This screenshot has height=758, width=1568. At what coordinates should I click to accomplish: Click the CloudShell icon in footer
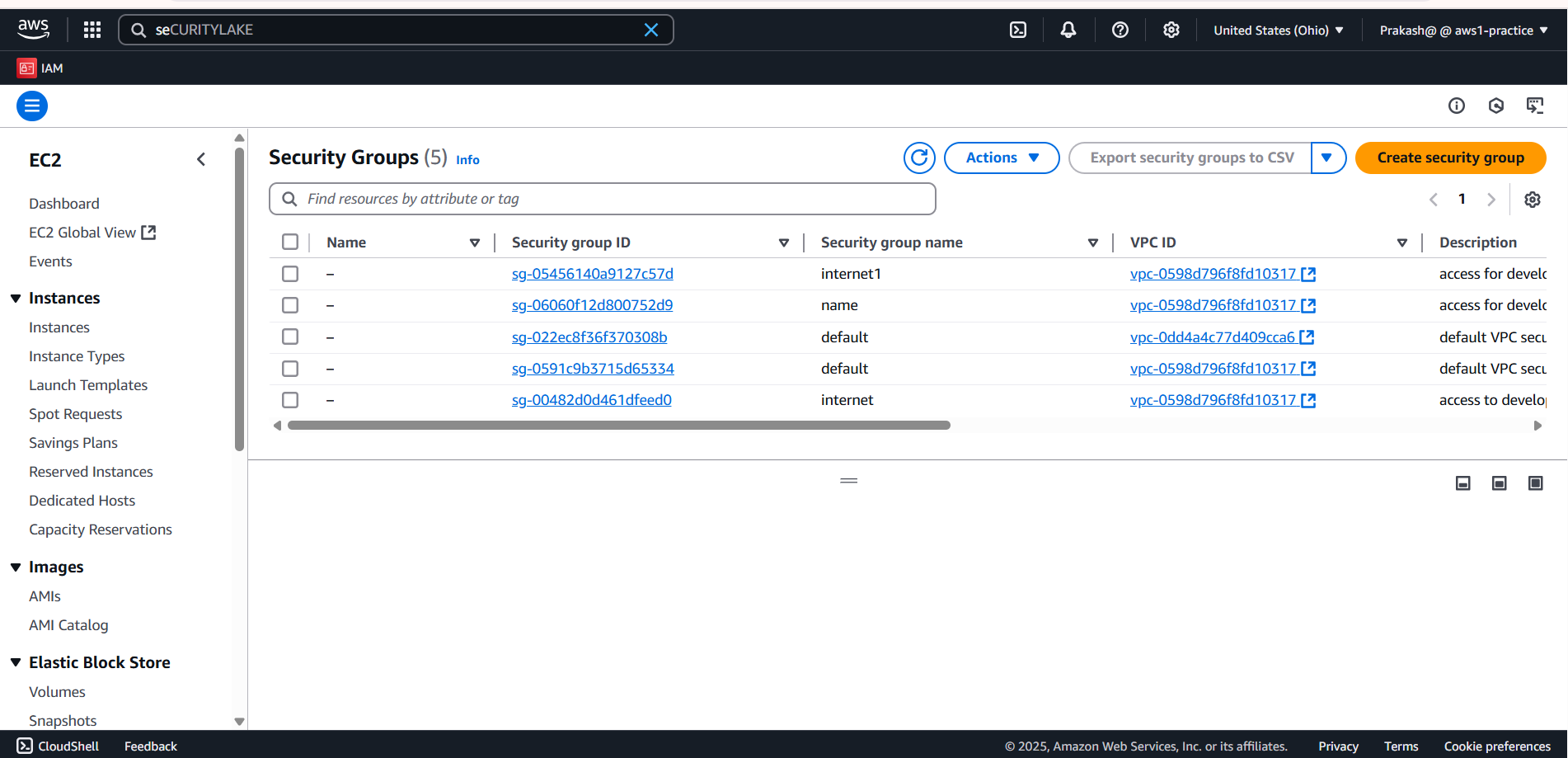[25, 746]
